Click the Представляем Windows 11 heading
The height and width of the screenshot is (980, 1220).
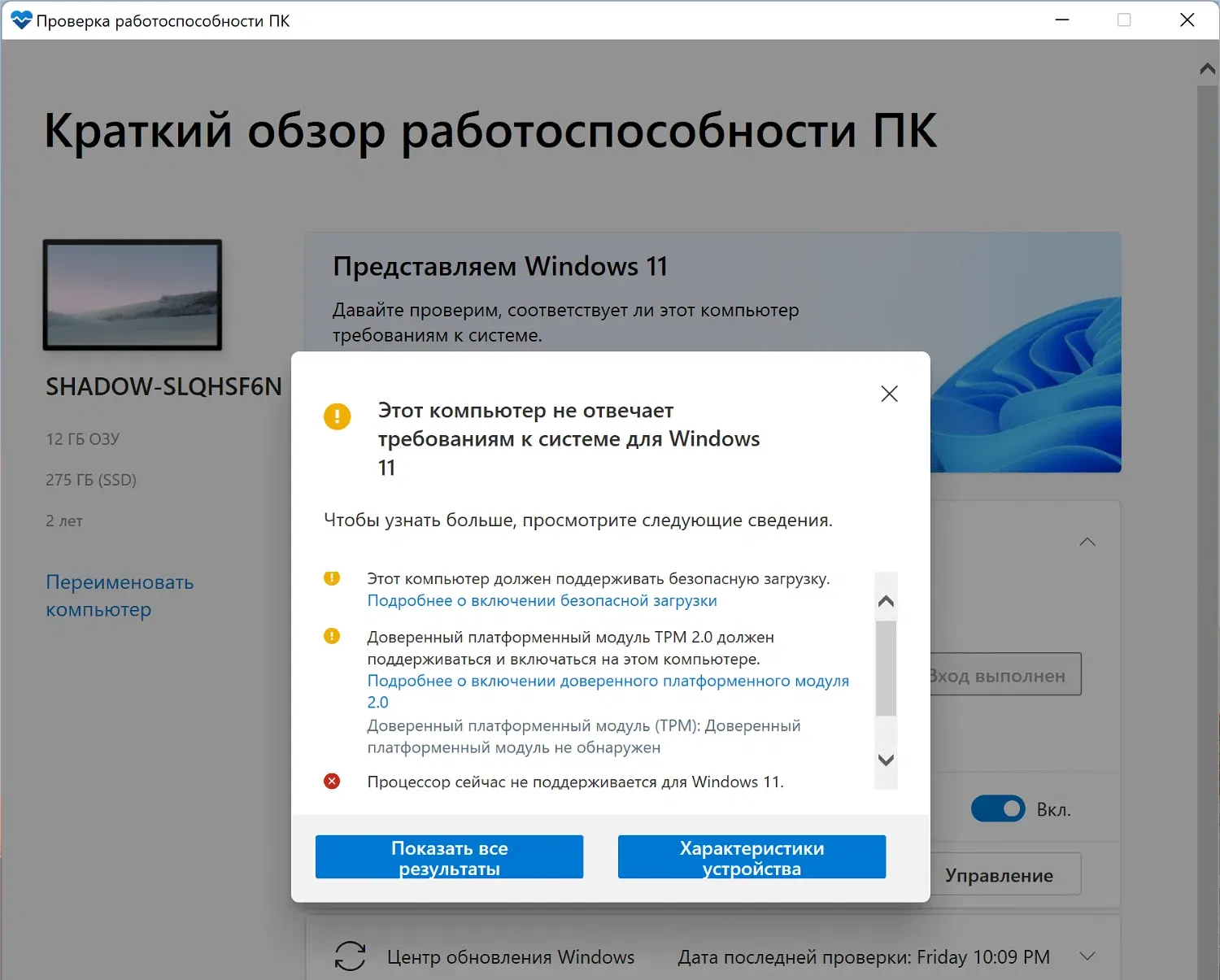[x=500, y=266]
